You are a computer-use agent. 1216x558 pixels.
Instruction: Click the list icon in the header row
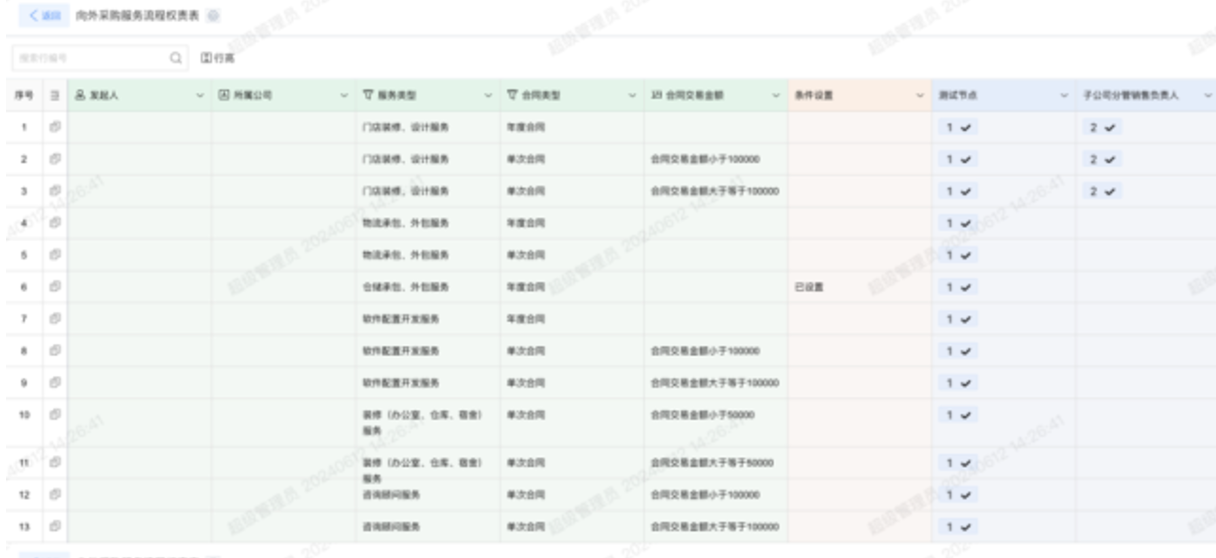pyautogui.click(x=56, y=96)
